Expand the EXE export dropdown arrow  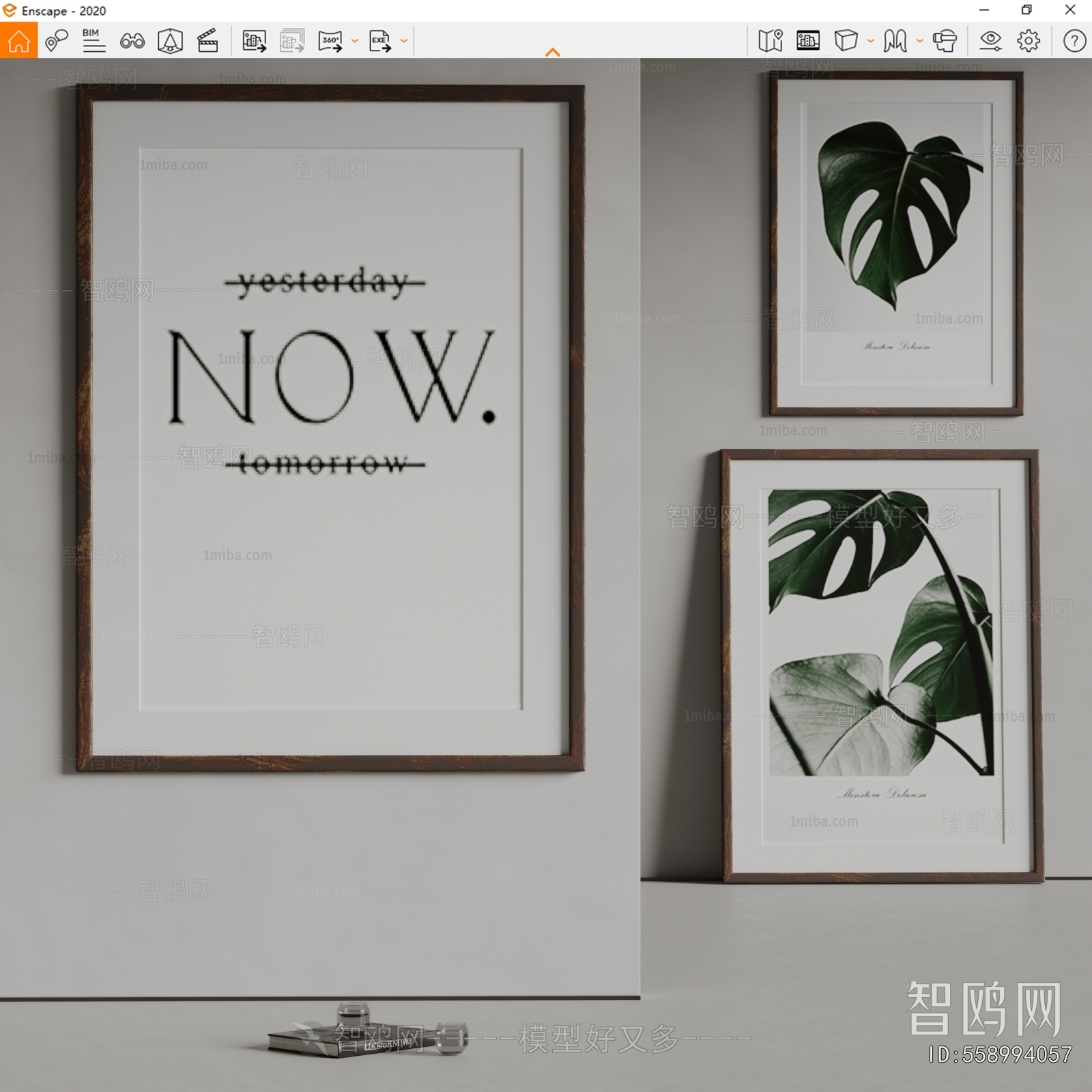click(x=404, y=41)
